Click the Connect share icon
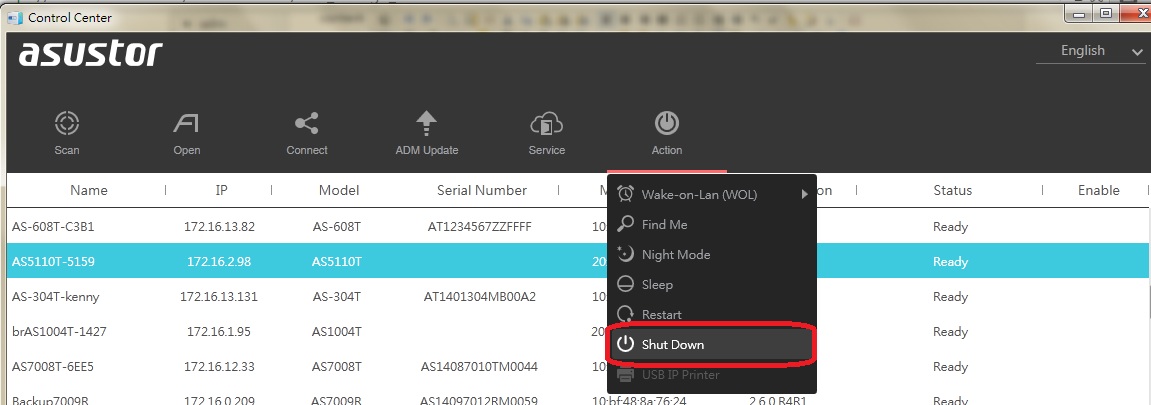This screenshot has width=1151, height=405. coord(306,123)
